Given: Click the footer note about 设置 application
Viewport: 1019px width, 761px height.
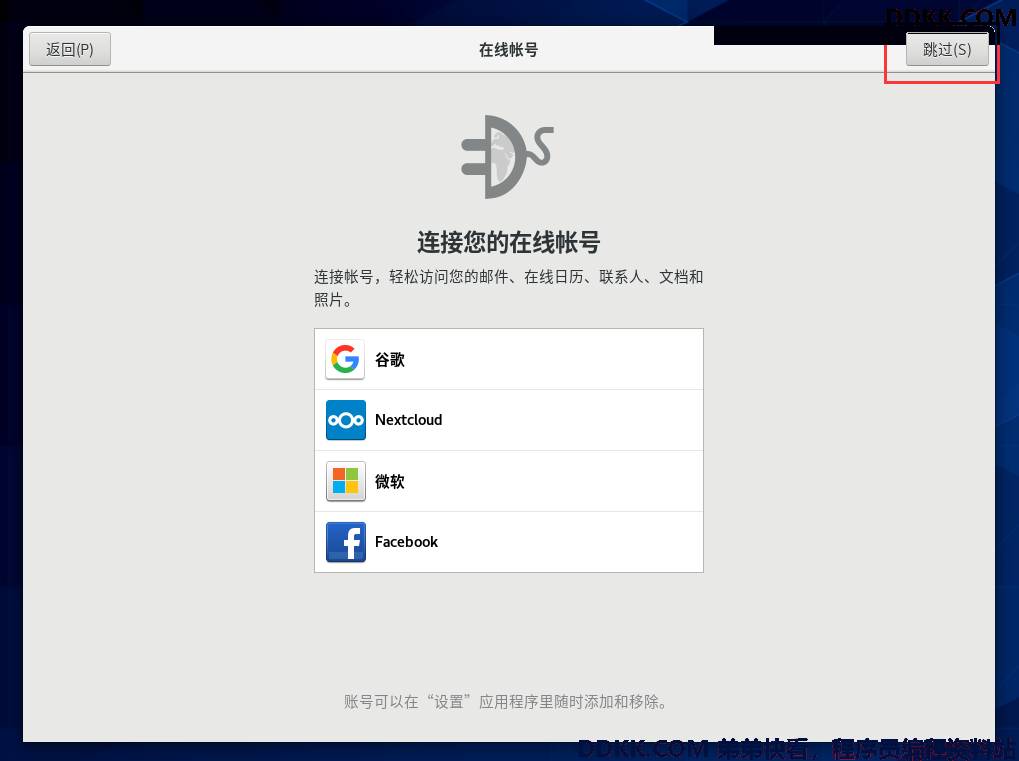Looking at the screenshot, I should pyautogui.click(x=506, y=702).
